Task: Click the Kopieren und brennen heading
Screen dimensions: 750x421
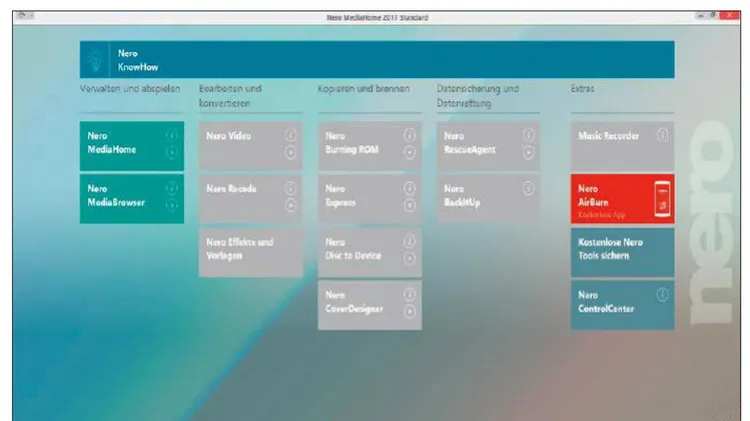Action: tap(364, 89)
